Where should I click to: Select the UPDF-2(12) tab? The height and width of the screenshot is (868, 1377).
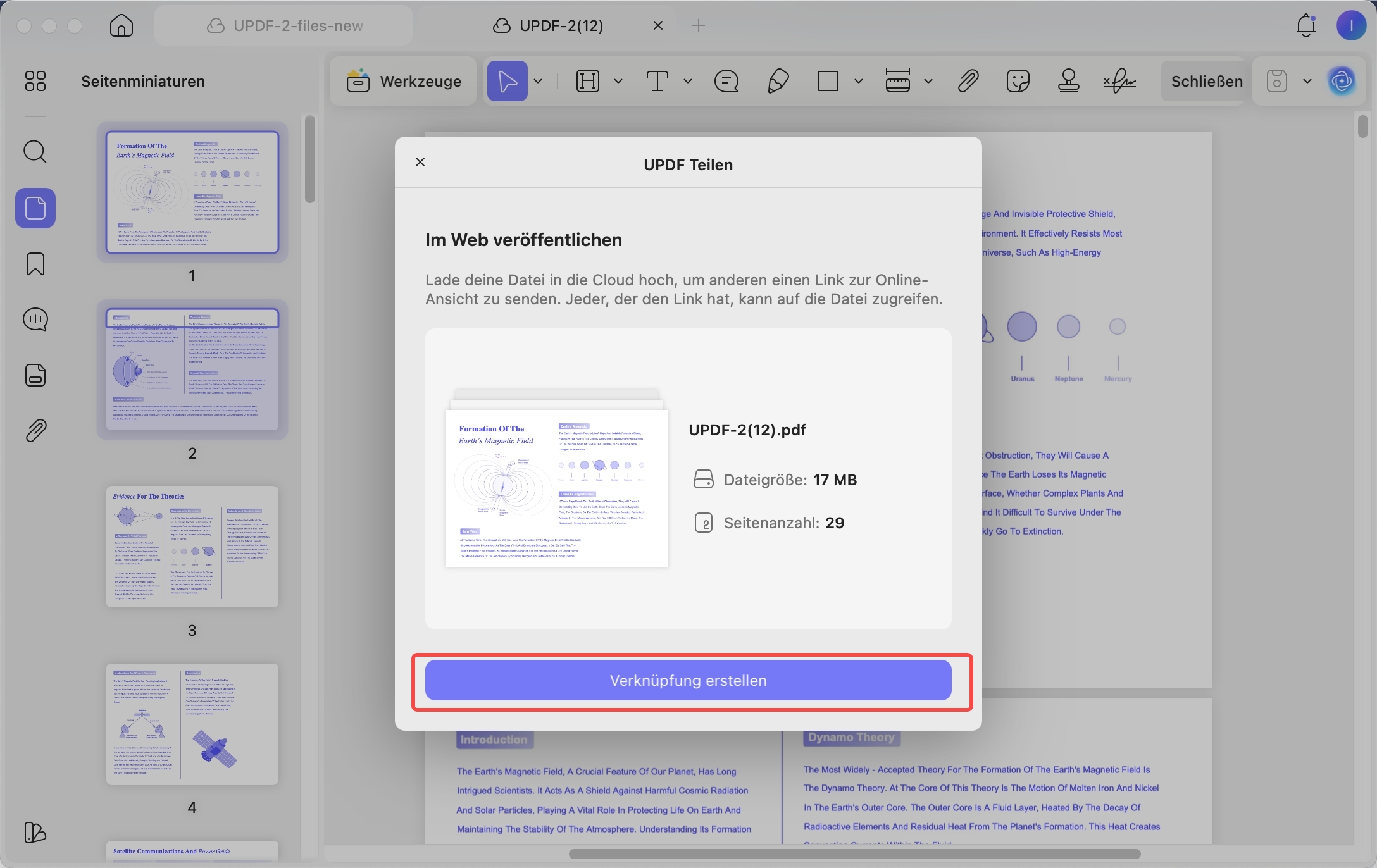pos(548,25)
